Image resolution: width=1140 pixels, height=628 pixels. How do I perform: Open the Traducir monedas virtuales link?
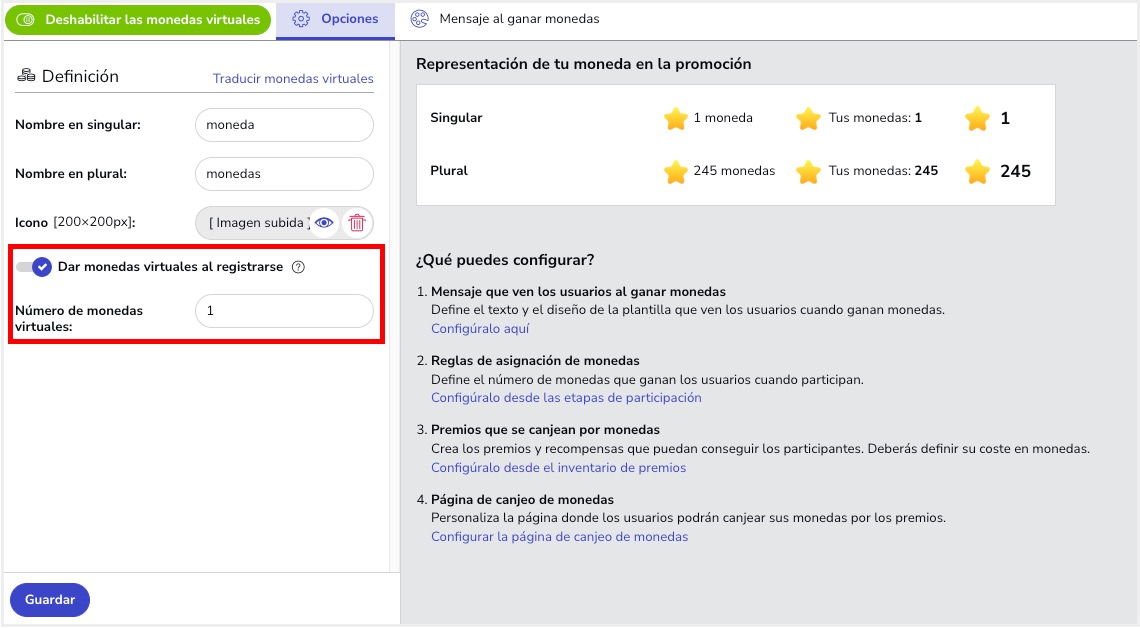[293, 79]
